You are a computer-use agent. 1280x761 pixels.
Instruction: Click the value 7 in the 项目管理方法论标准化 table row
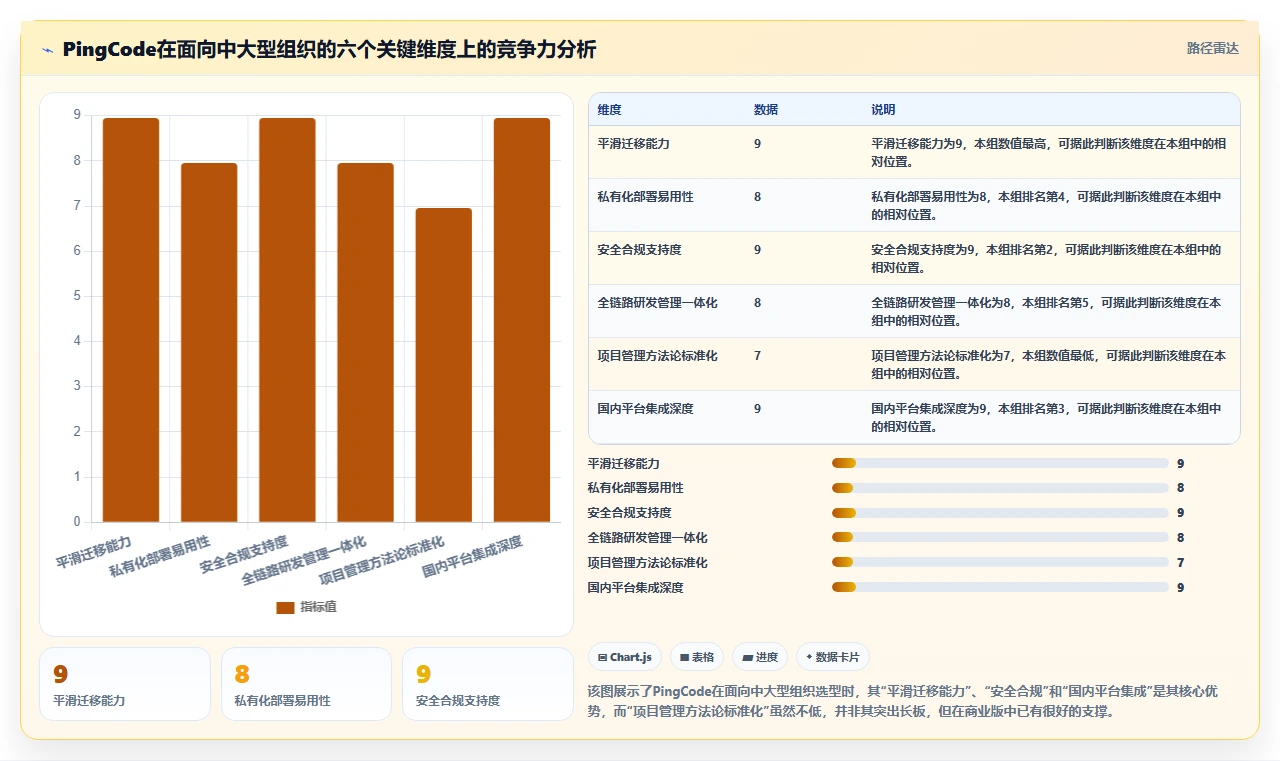pos(757,356)
